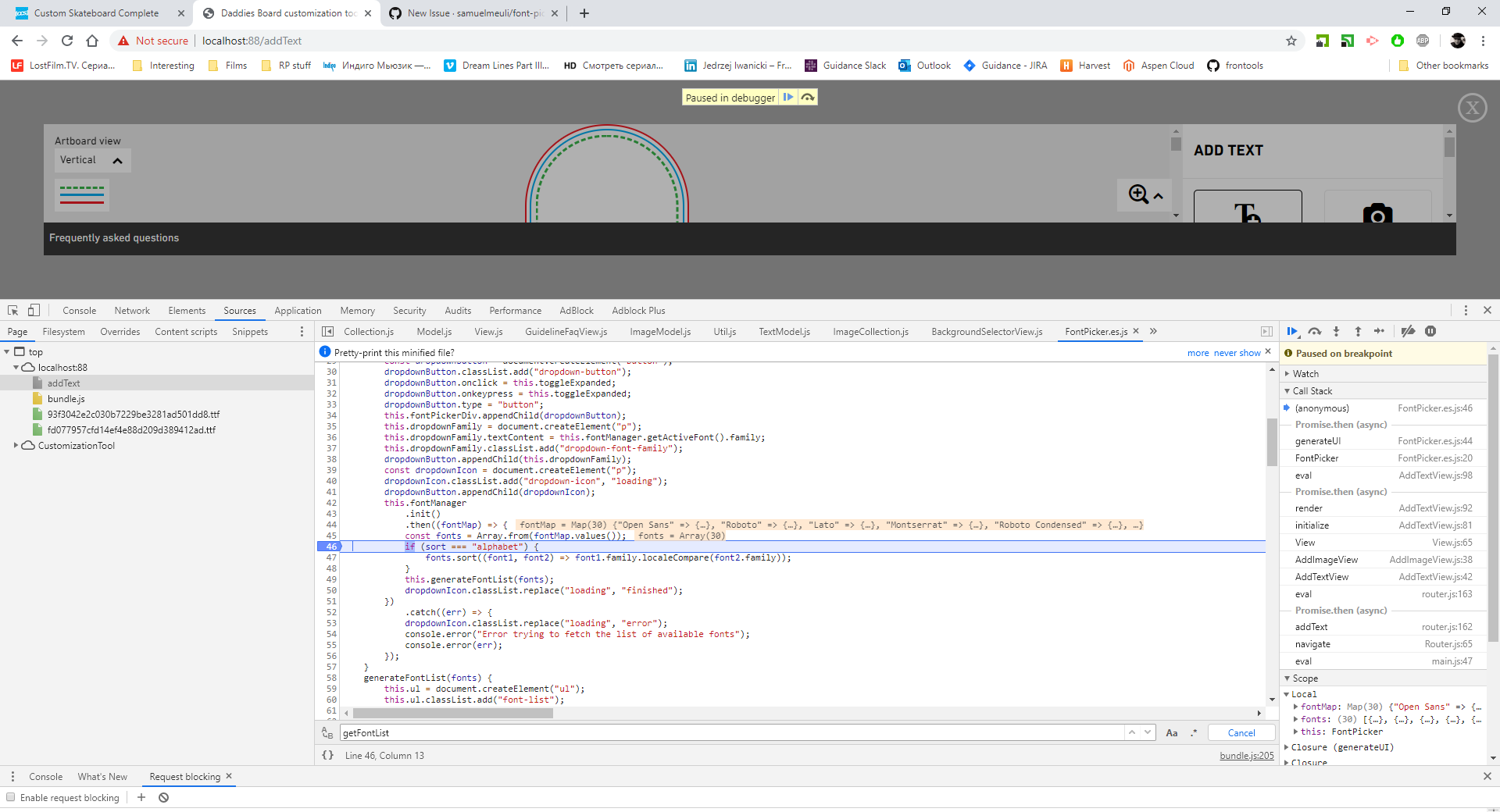
Task: Open bundle.js:205 source link
Action: (1247, 756)
